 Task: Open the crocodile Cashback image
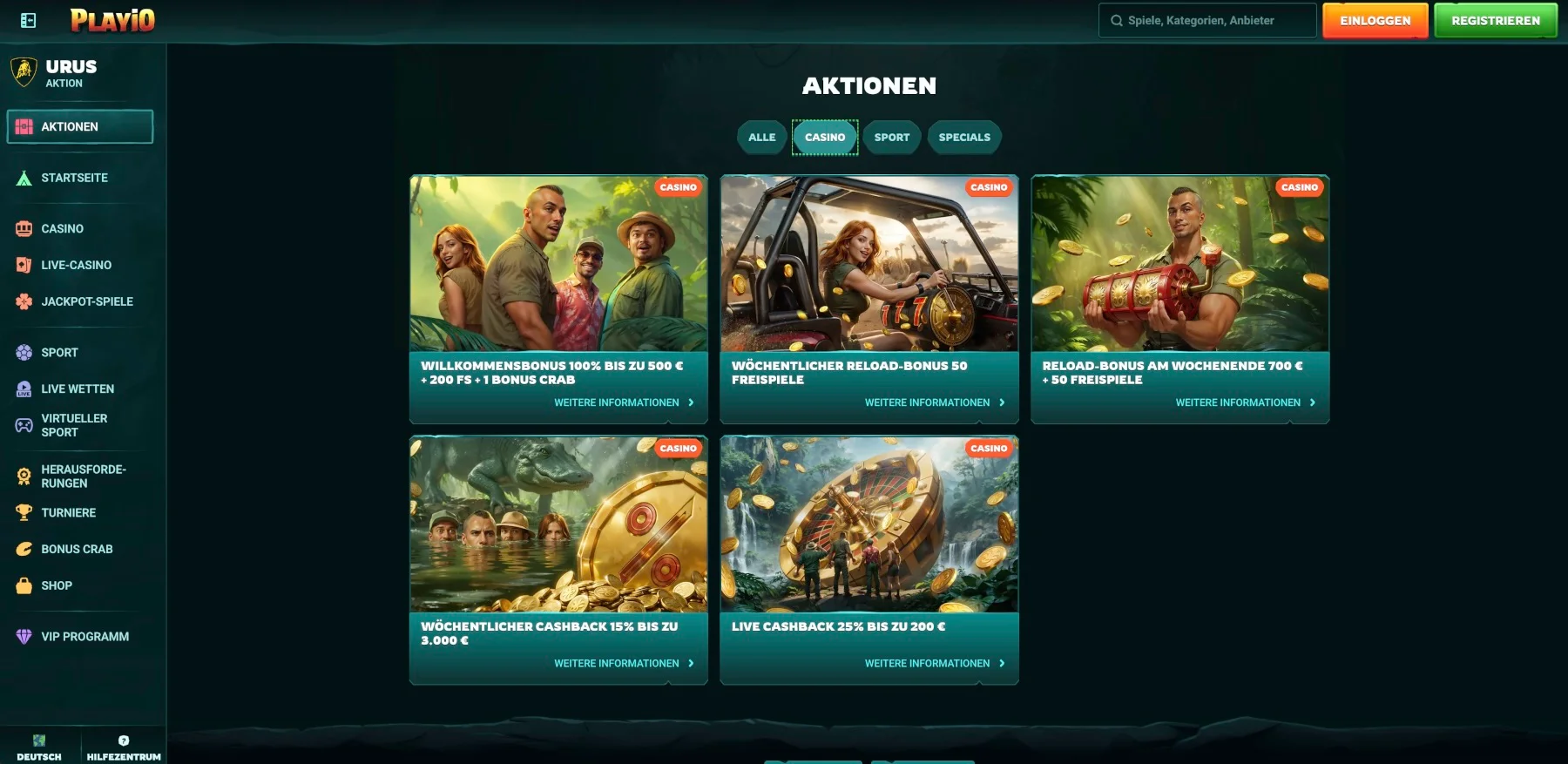pyautogui.click(x=558, y=524)
